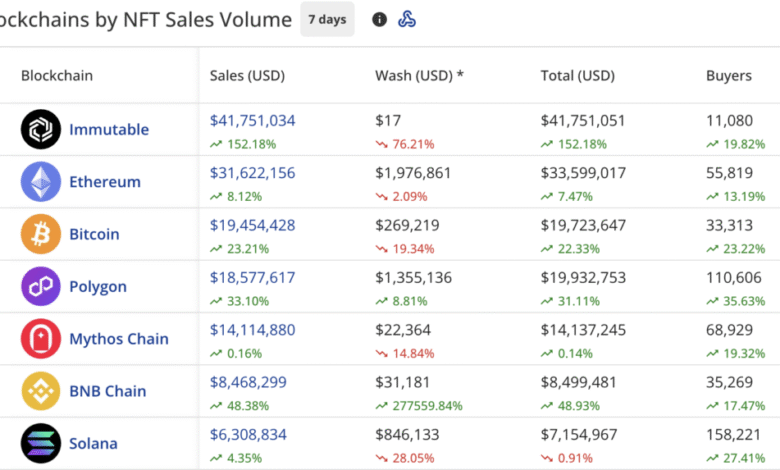Click the Bitcoin blockchain logo
This screenshot has width=780, height=470.
pos(41,234)
